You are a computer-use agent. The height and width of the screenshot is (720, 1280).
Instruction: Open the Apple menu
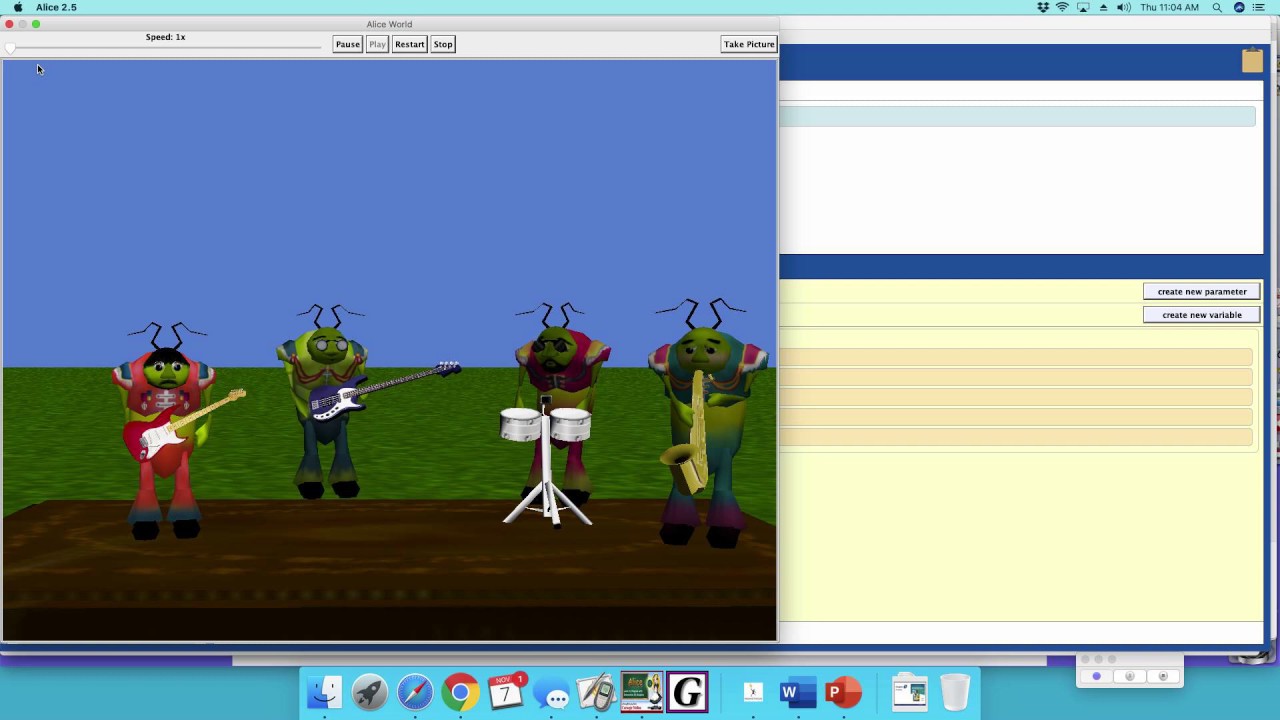click(18, 7)
